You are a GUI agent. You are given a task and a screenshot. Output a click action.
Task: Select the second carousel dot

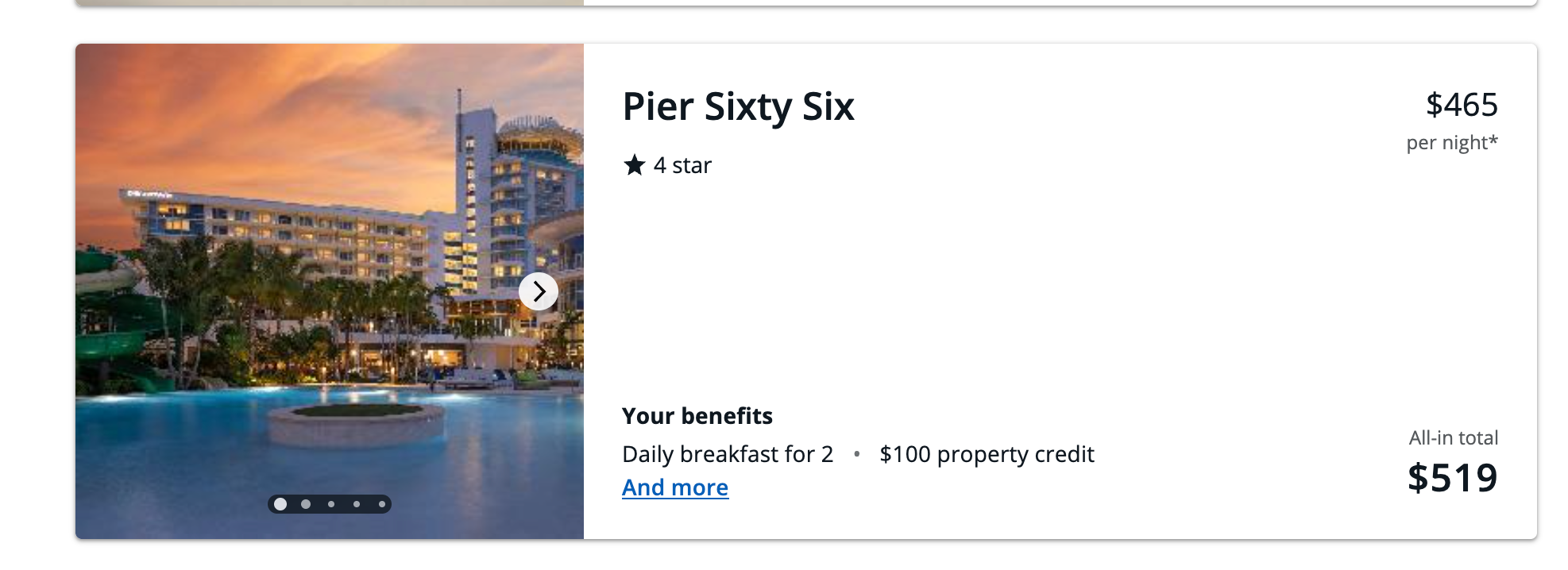point(306,503)
